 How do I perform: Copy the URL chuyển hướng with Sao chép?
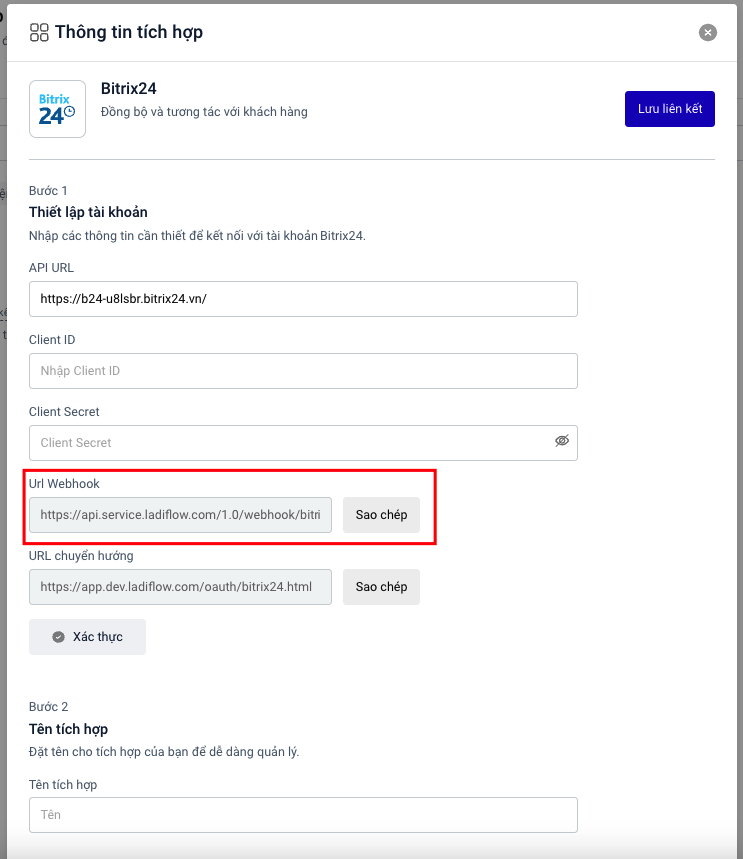[381, 587]
